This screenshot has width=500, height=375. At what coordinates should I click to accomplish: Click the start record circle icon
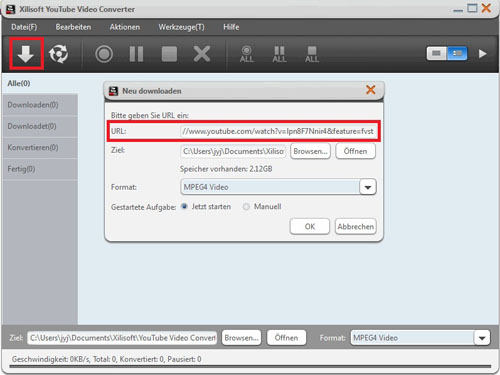(x=104, y=54)
